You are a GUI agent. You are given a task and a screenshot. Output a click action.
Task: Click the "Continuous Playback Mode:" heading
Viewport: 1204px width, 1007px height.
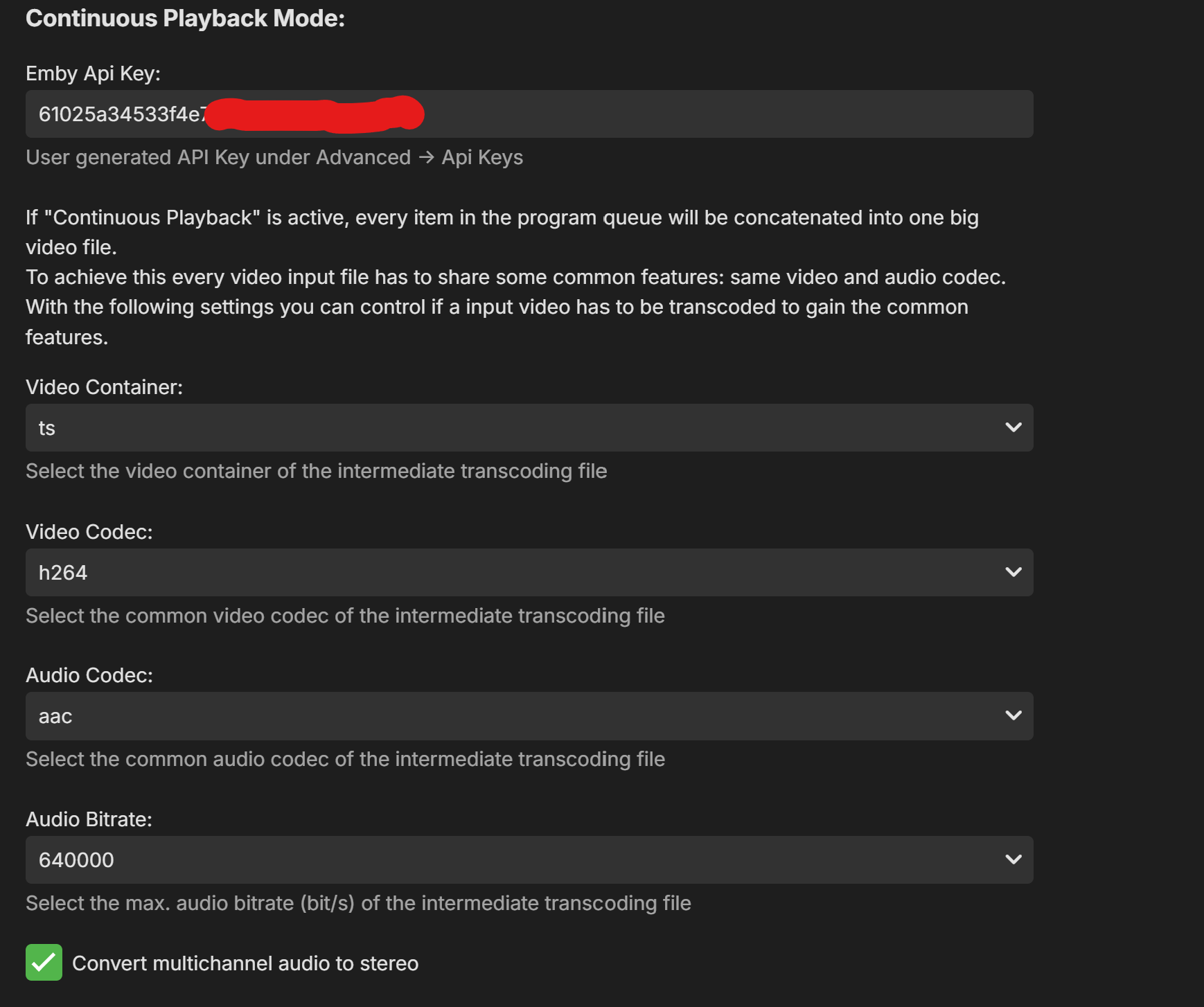point(185,18)
